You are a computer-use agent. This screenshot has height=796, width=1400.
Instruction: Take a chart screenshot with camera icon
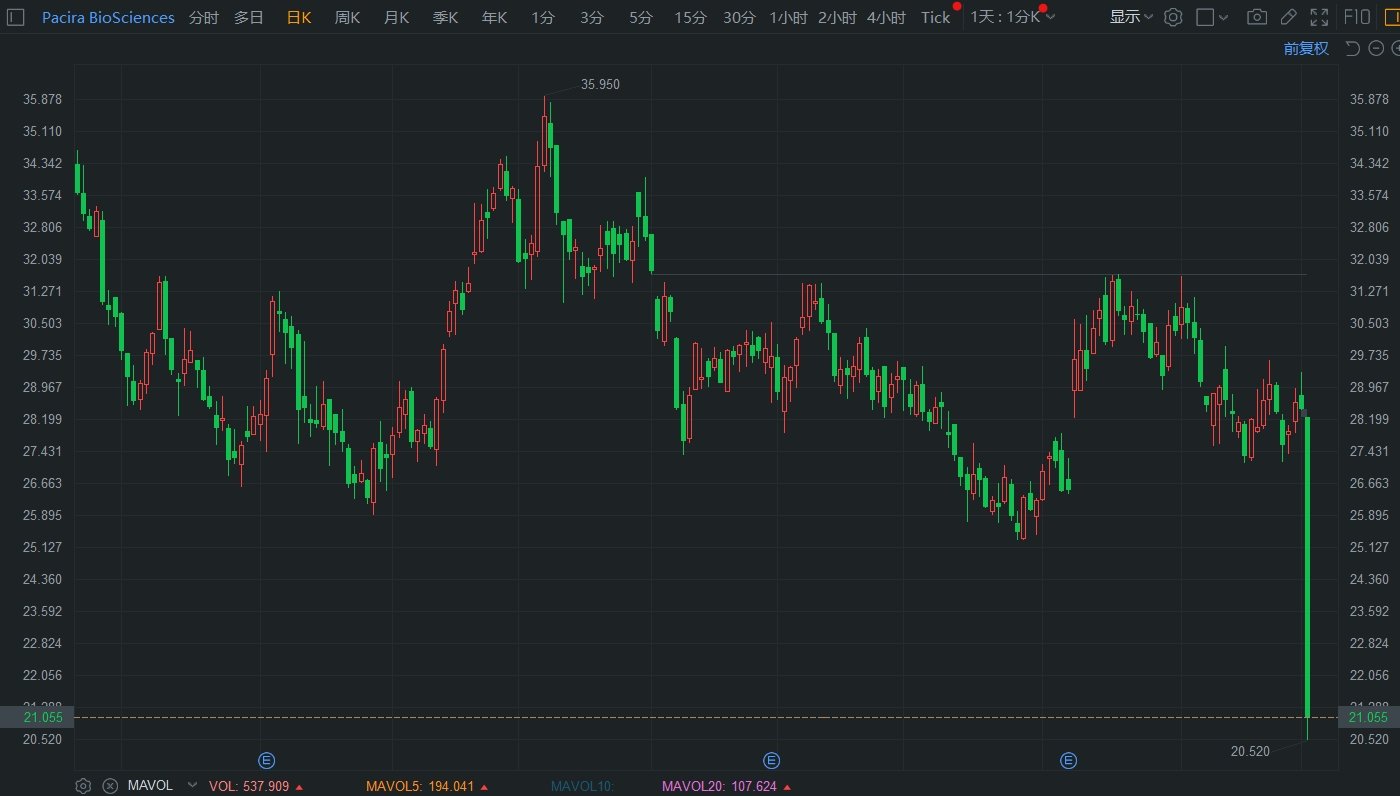click(1257, 17)
